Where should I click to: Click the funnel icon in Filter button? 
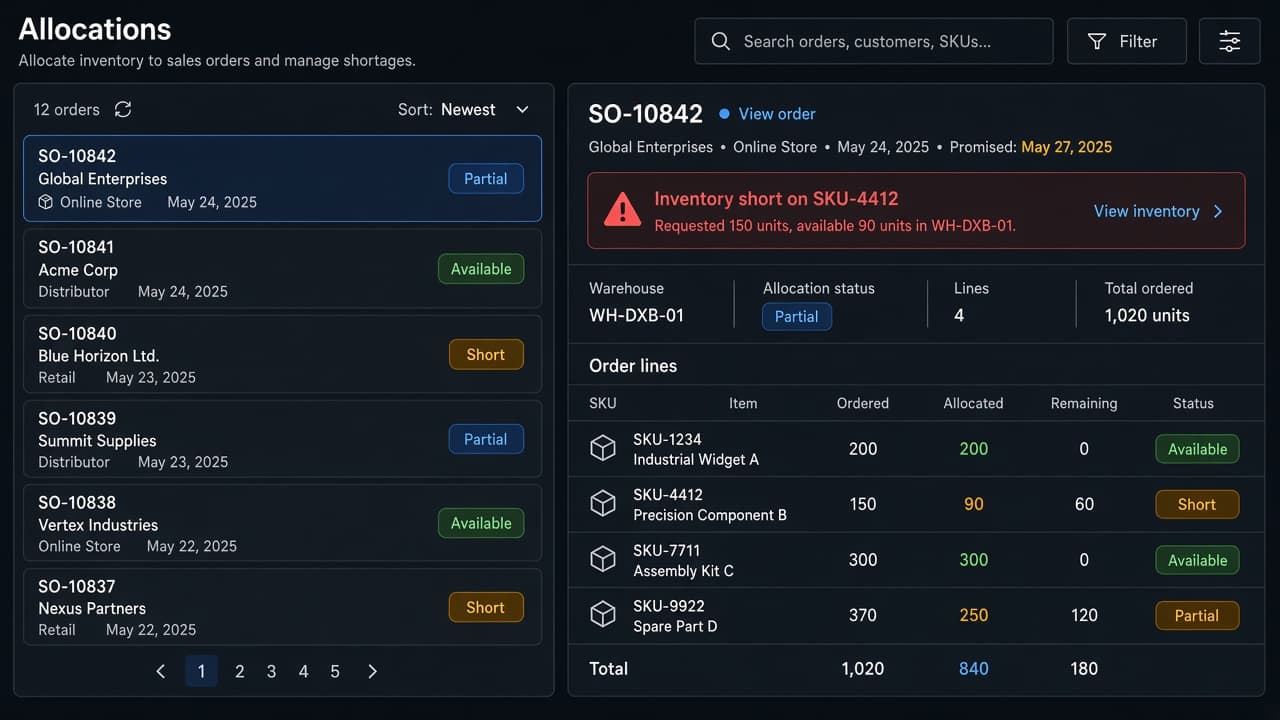point(1097,41)
